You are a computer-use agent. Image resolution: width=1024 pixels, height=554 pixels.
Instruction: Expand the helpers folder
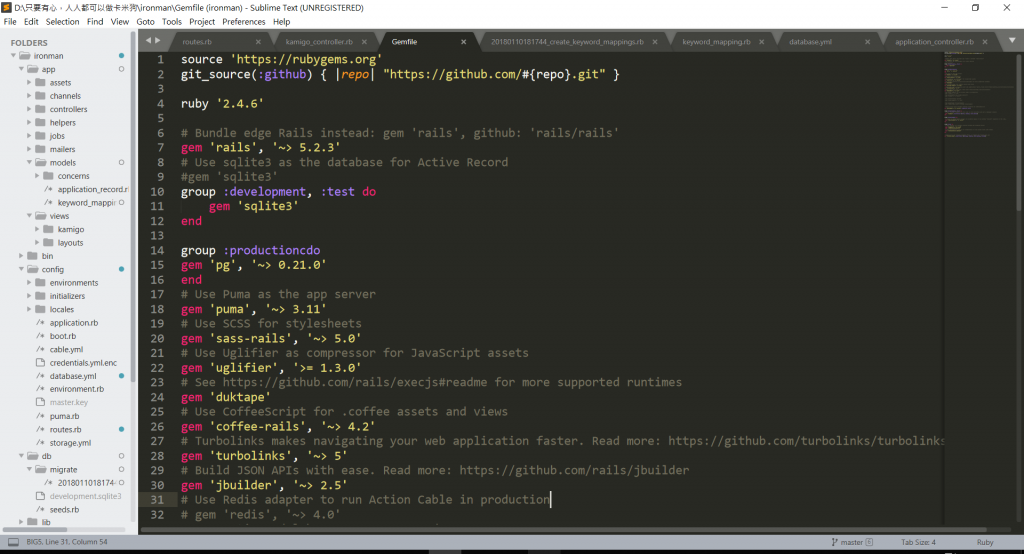pyautogui.click(x=29, y=122)
